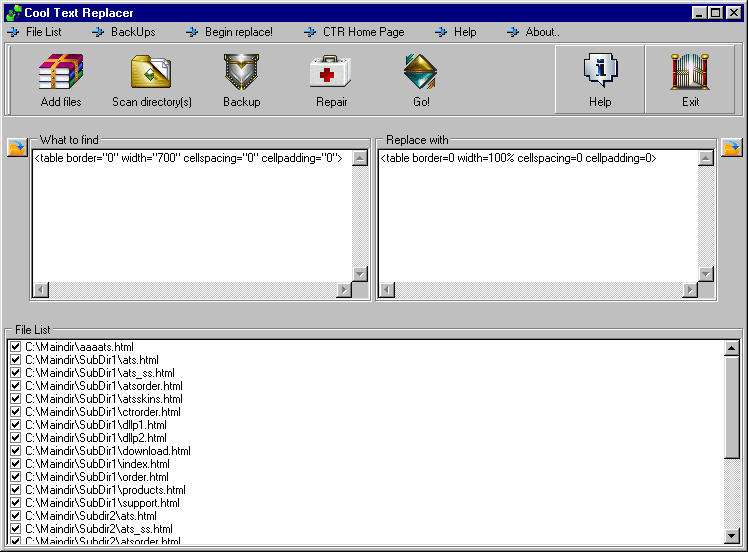Load replace text using right folder icon
The image size is (748, 552).
point(731,147)
